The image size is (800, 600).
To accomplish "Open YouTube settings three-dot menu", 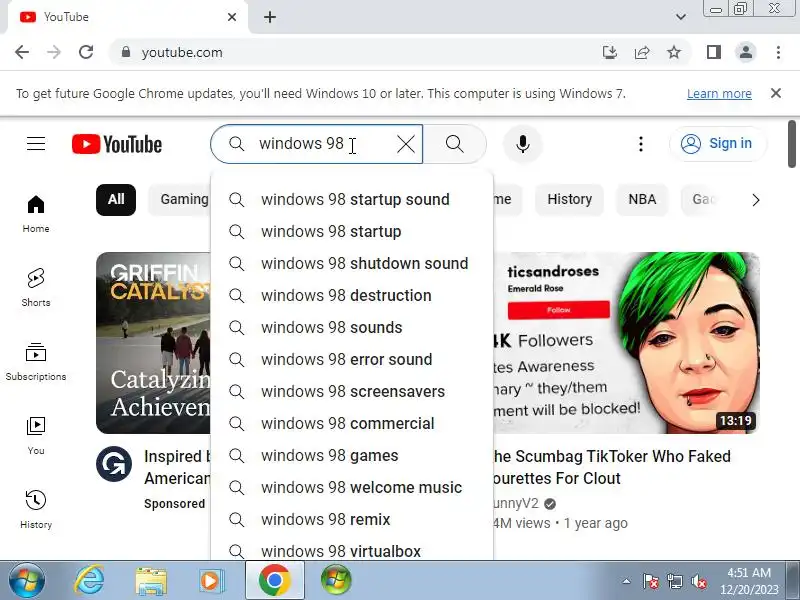I will coord(641,144).
